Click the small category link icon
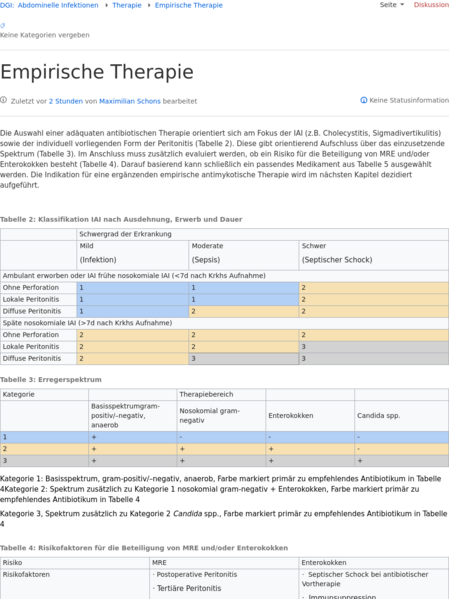The width and height of the screenshot is (449, 599). click(x=2, y=26)
